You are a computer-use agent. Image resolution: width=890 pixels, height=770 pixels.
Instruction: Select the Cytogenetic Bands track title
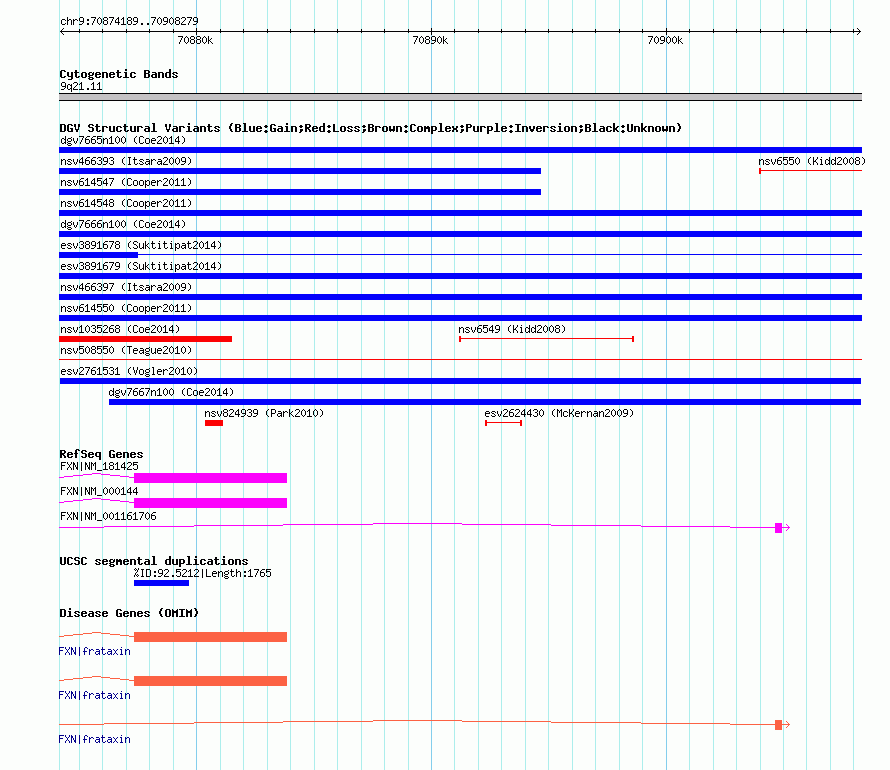(x=119, y=74)
